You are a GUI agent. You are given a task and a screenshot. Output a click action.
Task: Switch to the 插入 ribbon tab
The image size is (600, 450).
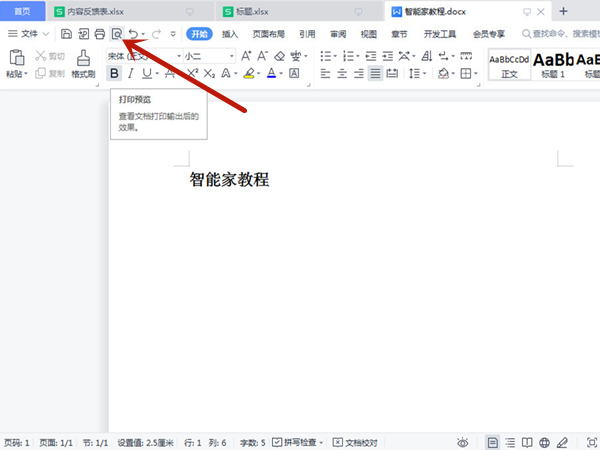tap(230, 34)
